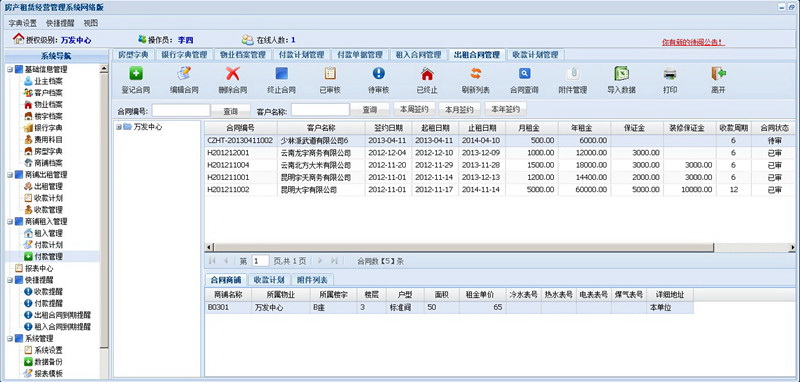Open 租入管理 in navigation tree
The height and width of the screenshot is (382, 800).
coord(48,233)
